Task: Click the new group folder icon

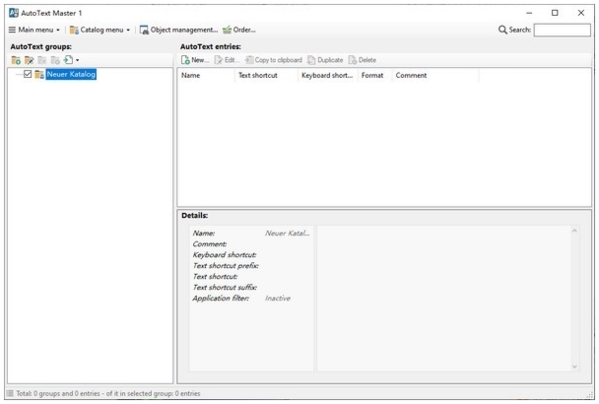Action: [16, 60]
